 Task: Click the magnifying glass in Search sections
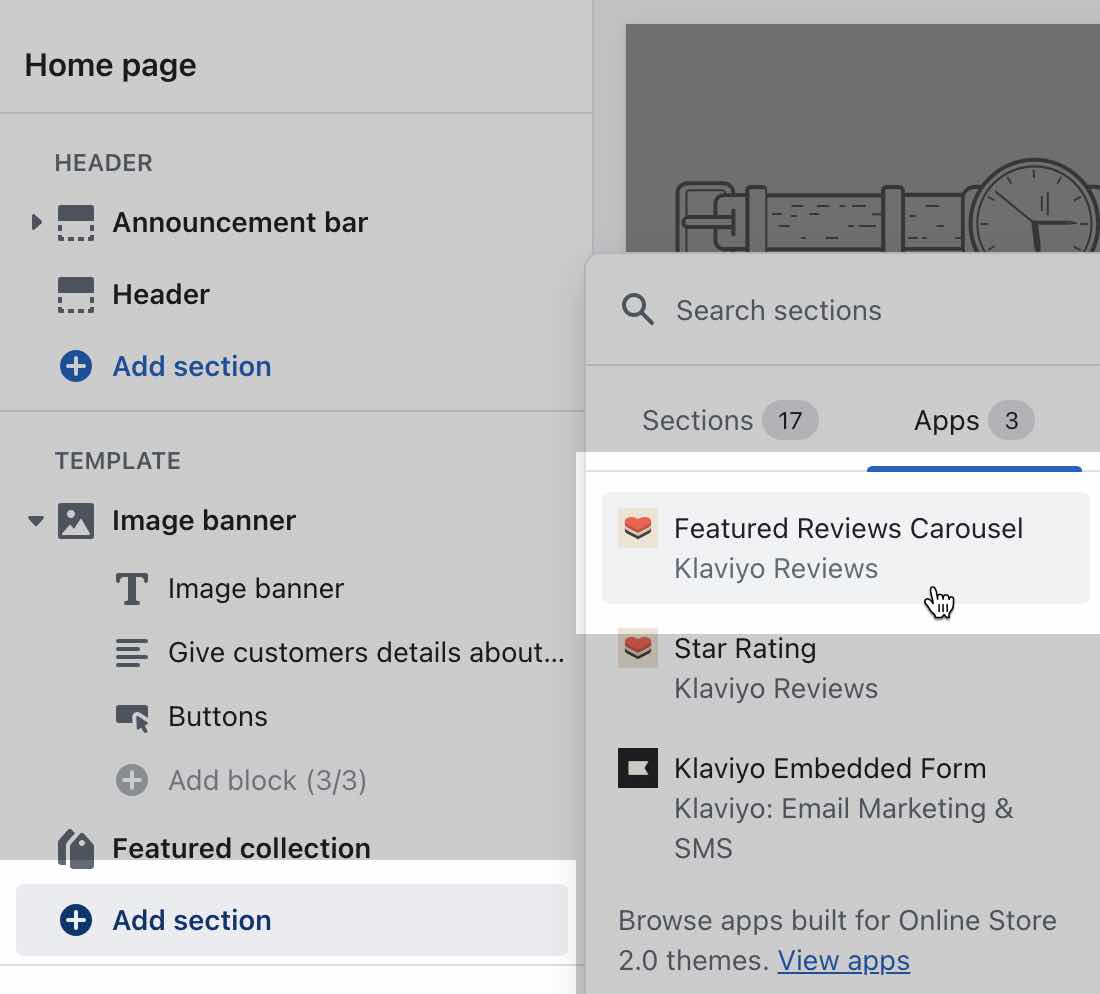[x=637, y=310]
